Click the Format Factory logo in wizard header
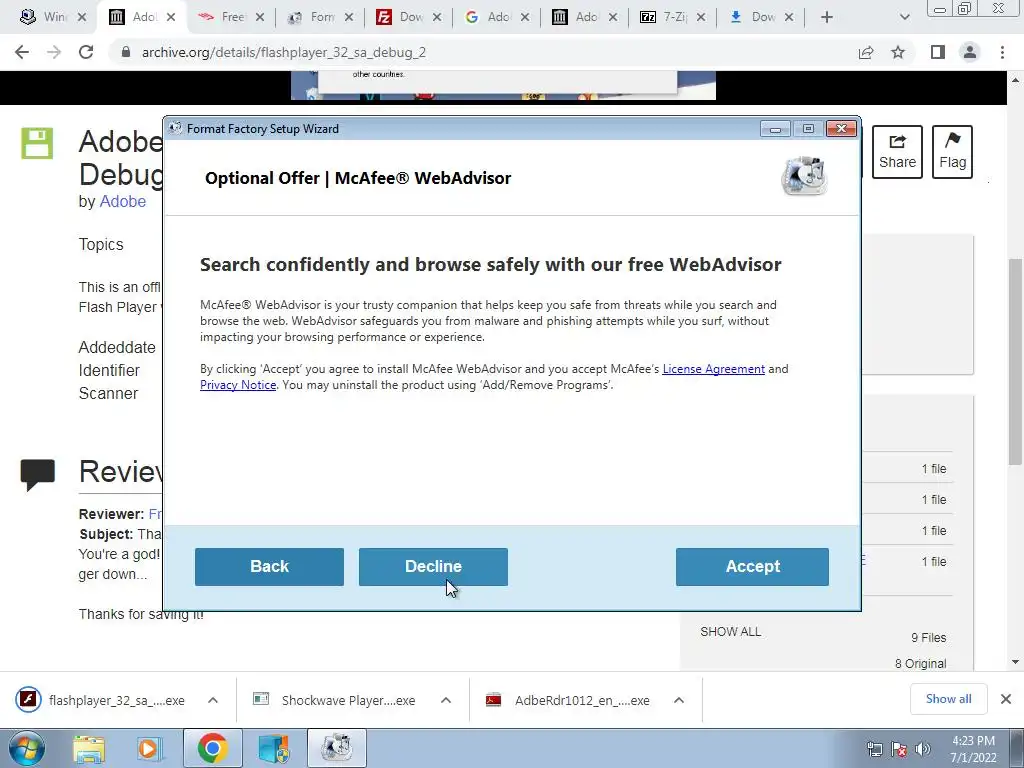This screenshot has height=768, width=1024. click(805, 176)
